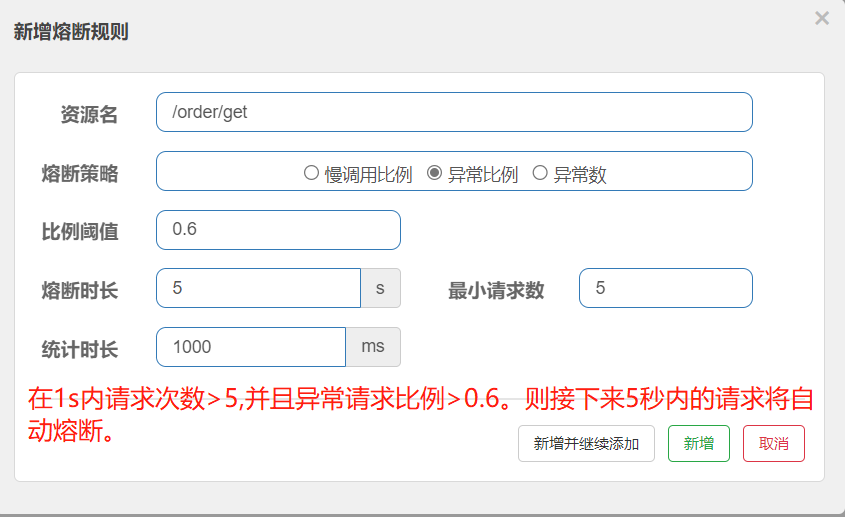Focus the 最小请求数 input field

pos(665,288)
